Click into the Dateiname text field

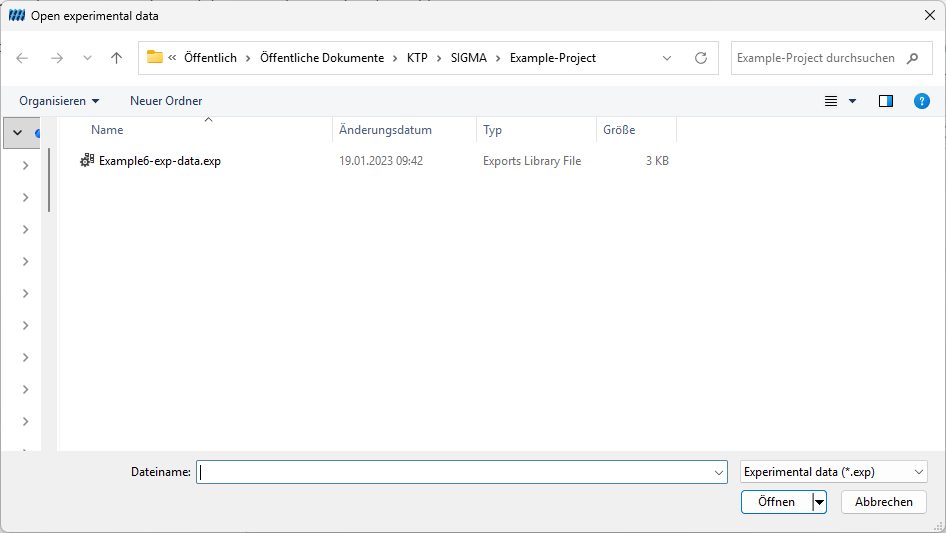[455, 472]
